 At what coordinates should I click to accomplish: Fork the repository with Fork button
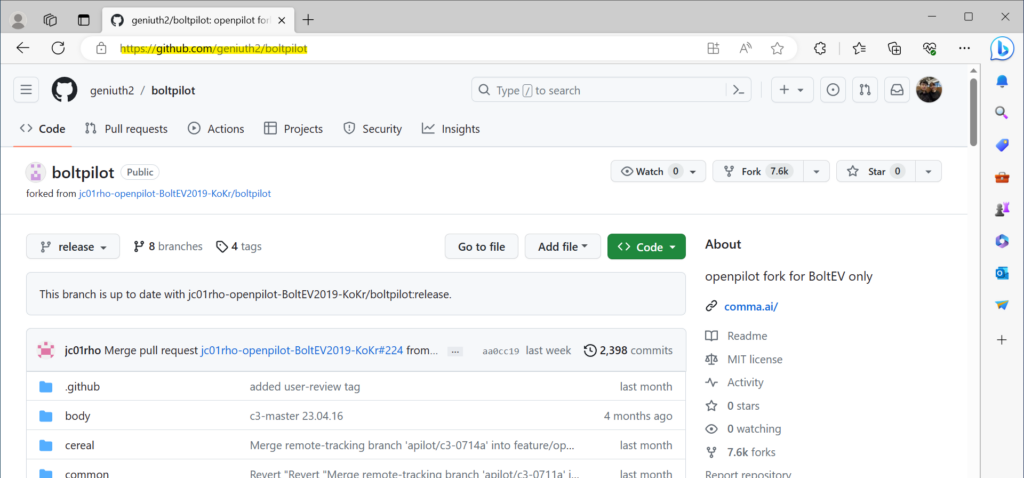point(758,172)
